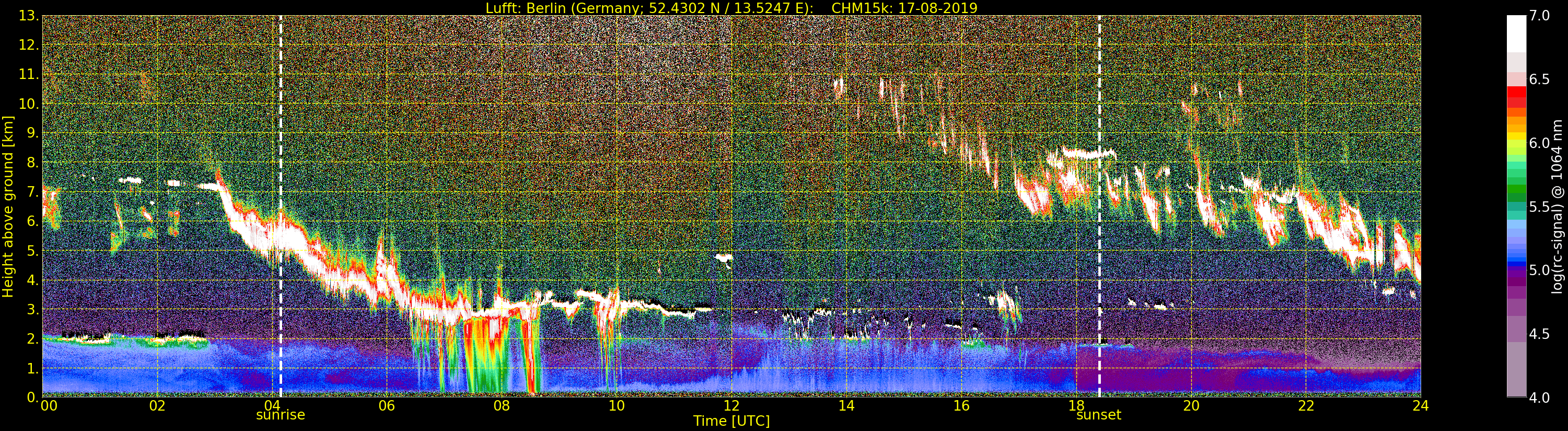Click the "14" time axis tick label
The width and height of the screenshot is (1568, 431).
pos(846,406)
